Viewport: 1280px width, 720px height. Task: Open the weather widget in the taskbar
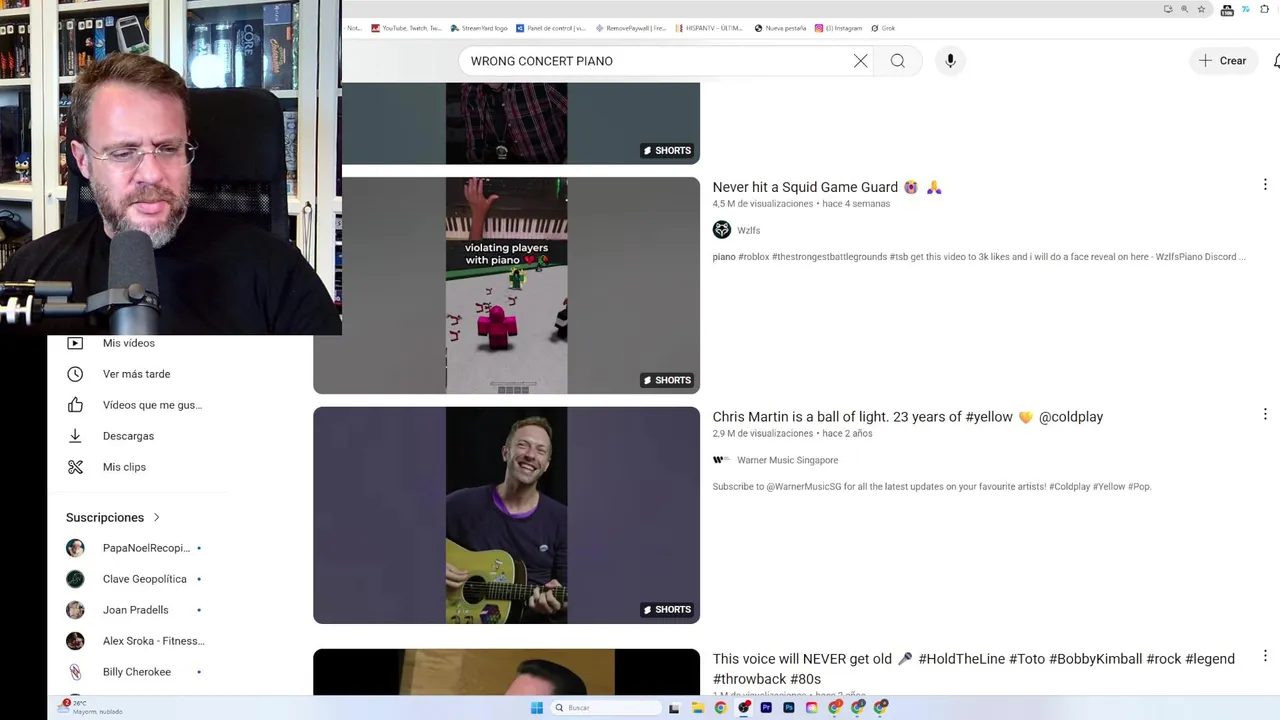tap(92, 707)
